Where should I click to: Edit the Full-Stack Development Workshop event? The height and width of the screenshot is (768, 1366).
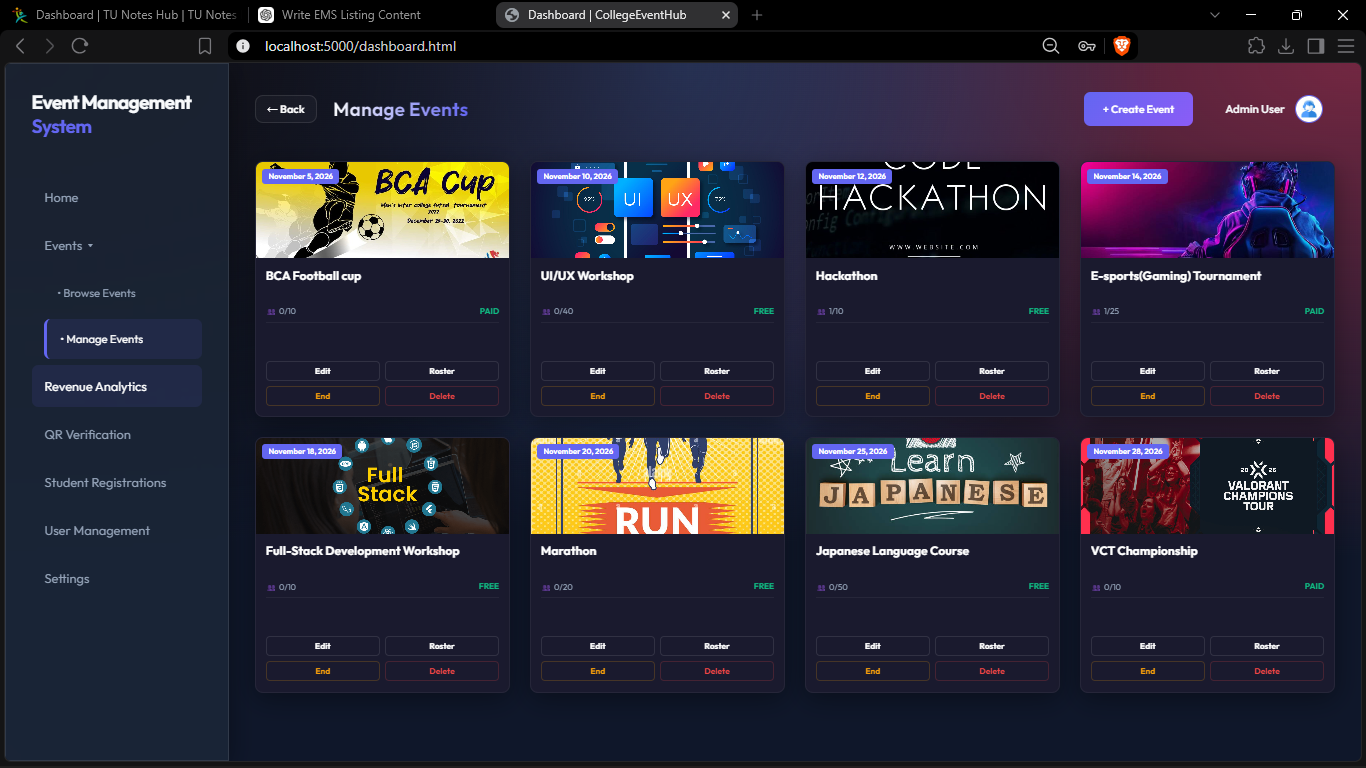click(x=323, y=646)
